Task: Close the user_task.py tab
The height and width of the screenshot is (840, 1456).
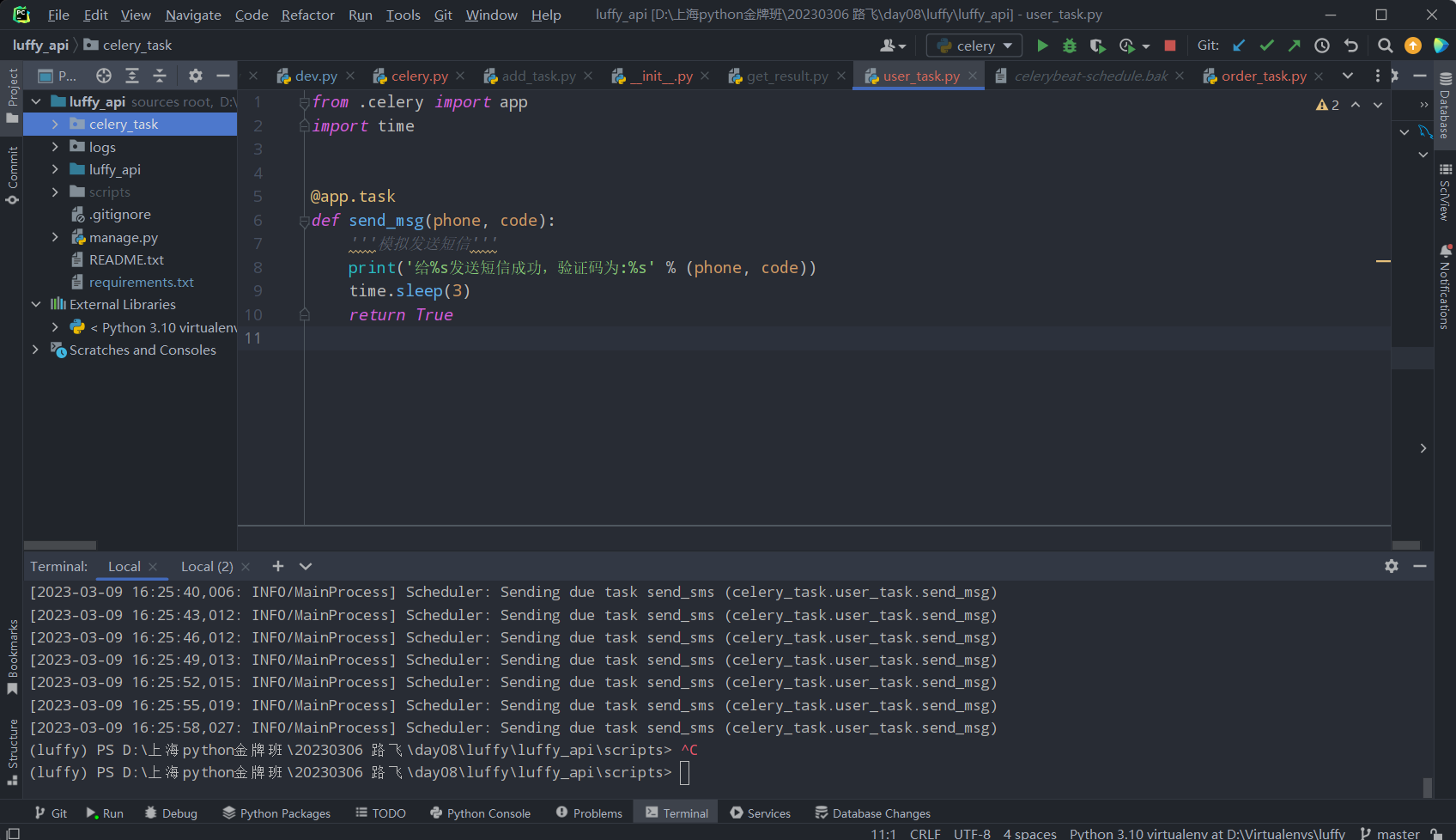Action: [973, 76]
